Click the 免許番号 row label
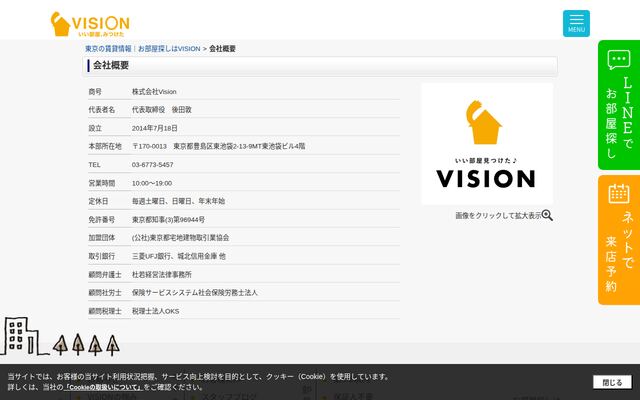This screenshot has width=640, height=400. click(102, 220)
